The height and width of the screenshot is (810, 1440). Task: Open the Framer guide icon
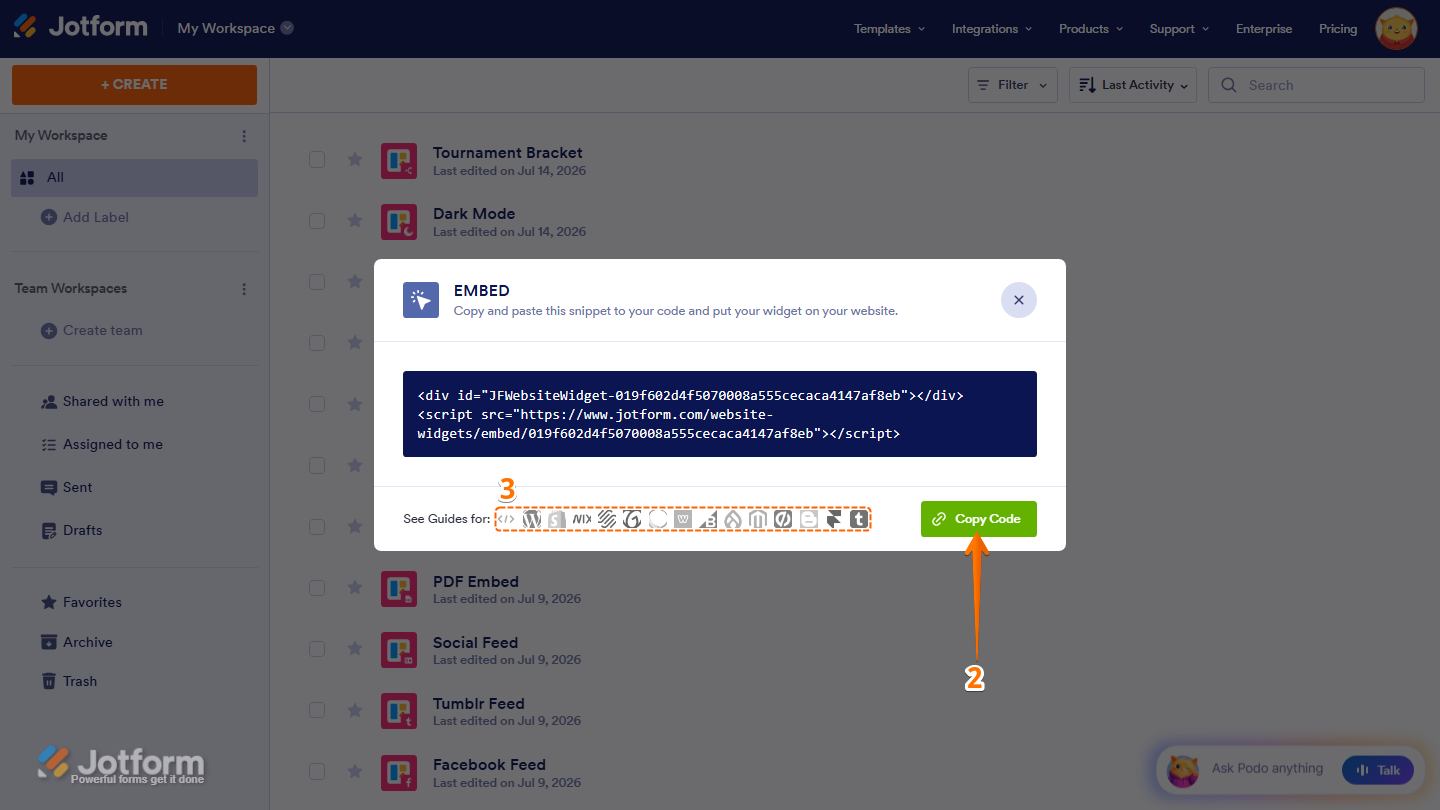(x=834, y=519)
